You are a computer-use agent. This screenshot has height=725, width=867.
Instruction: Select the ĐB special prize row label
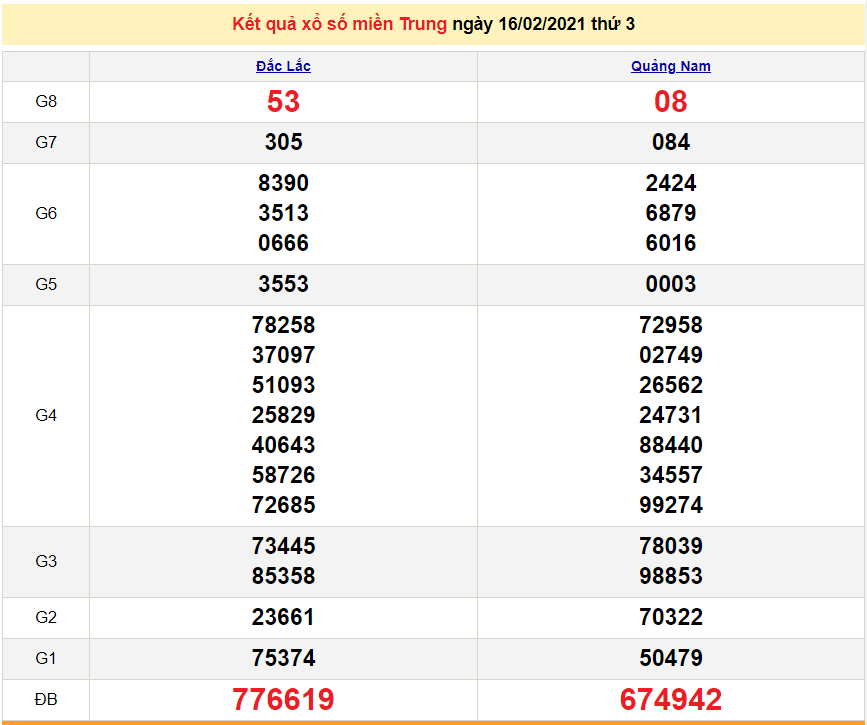46,699
